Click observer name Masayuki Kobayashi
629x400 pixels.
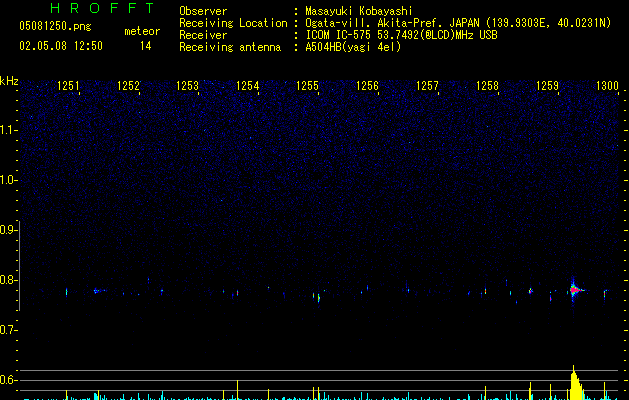click(359, 11)
